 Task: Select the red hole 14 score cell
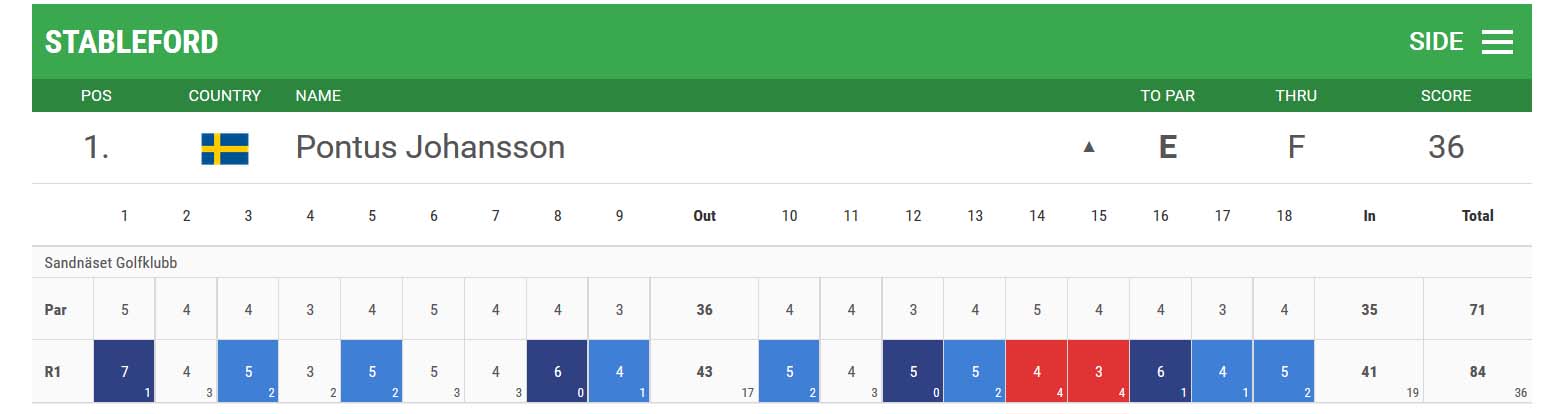click(1036, 371)
